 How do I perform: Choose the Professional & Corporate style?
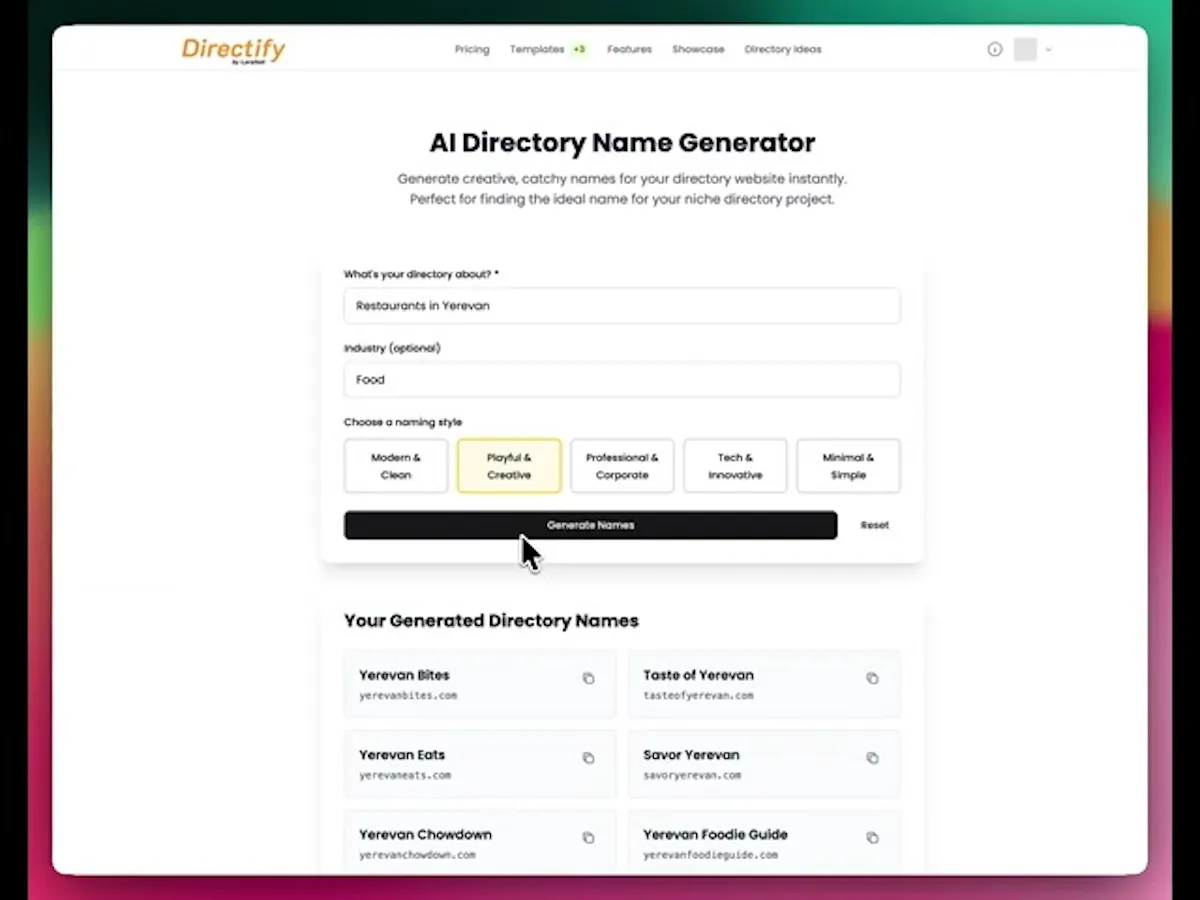(622, 466)
